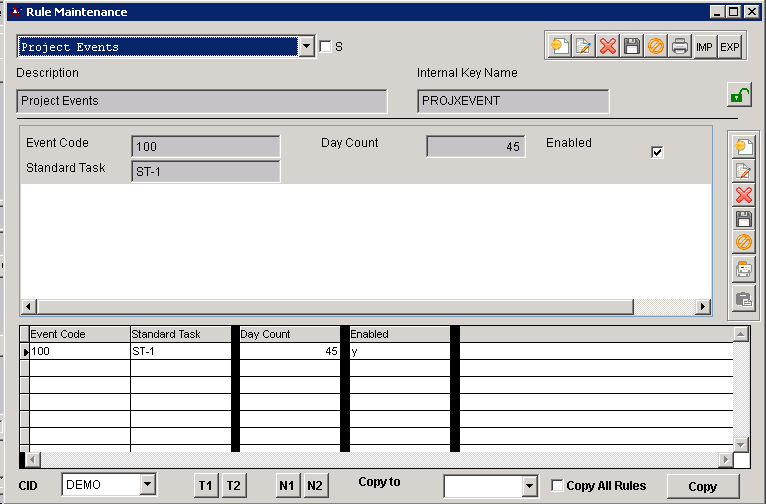Select grid row with Event Code 100
The height and width of the screenshot is (504, 766).
point(80,351)
